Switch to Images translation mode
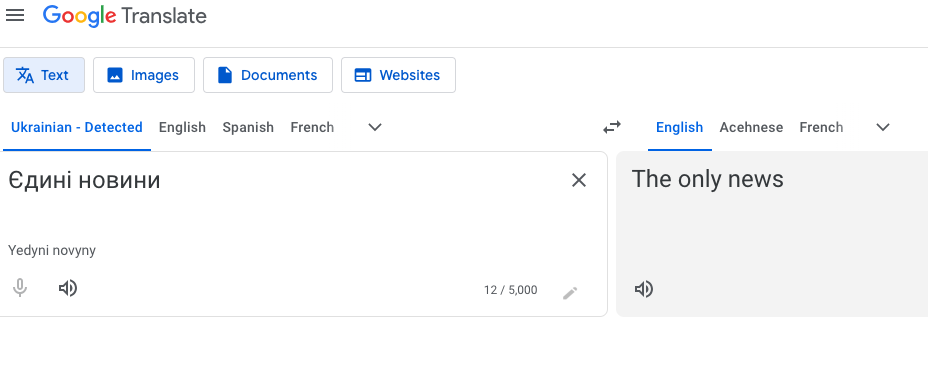This screenshot has width=928, height=367. (x=144, y=75)
